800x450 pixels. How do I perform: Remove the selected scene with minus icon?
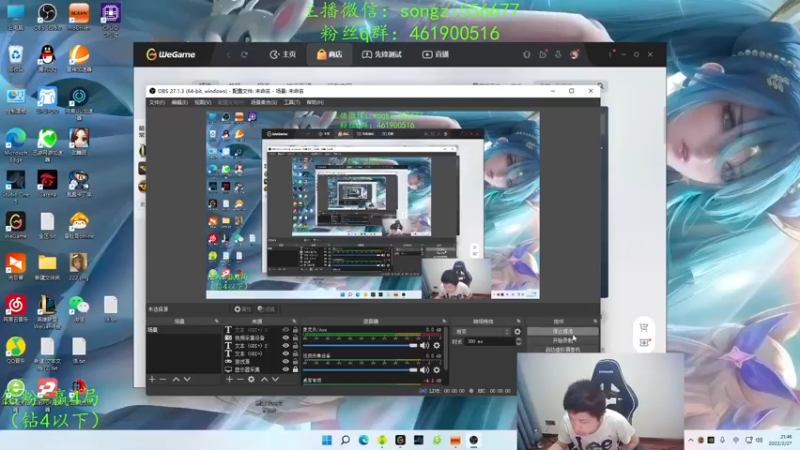click(163, 380)
